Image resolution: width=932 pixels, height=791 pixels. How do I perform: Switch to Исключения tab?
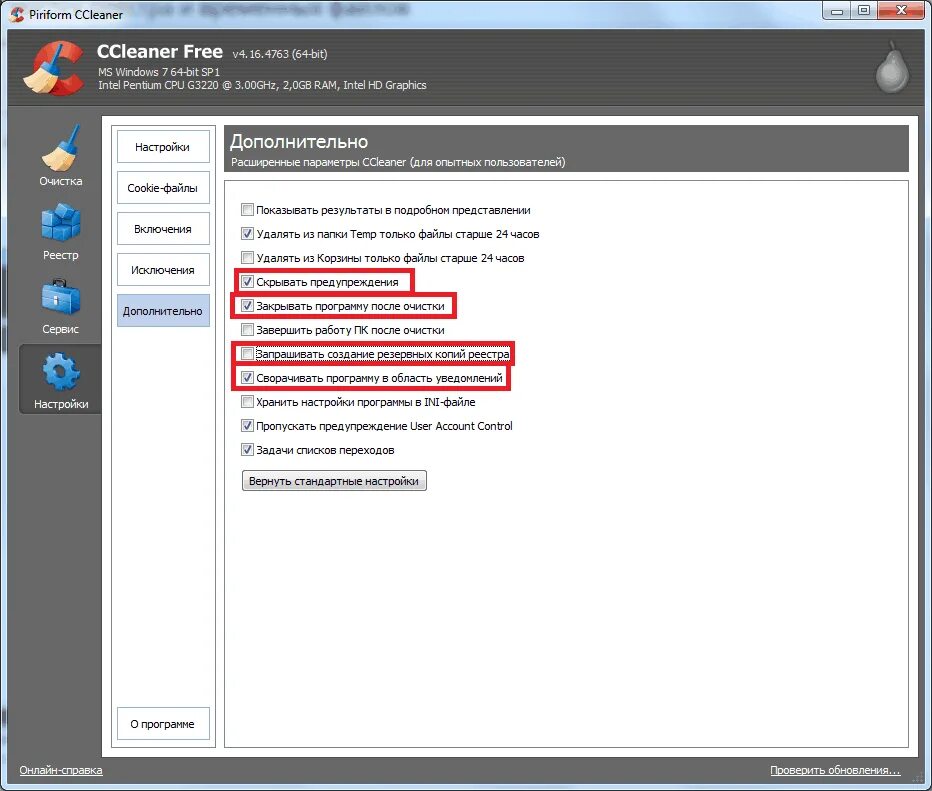(163, 270)
